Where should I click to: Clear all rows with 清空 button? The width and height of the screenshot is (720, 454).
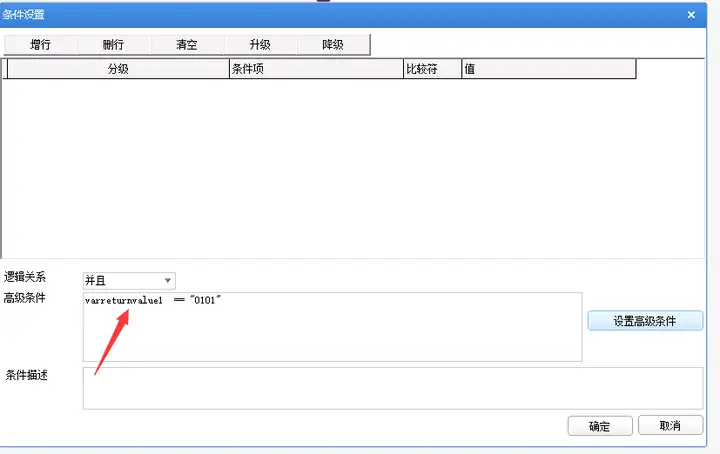point(187,45)
